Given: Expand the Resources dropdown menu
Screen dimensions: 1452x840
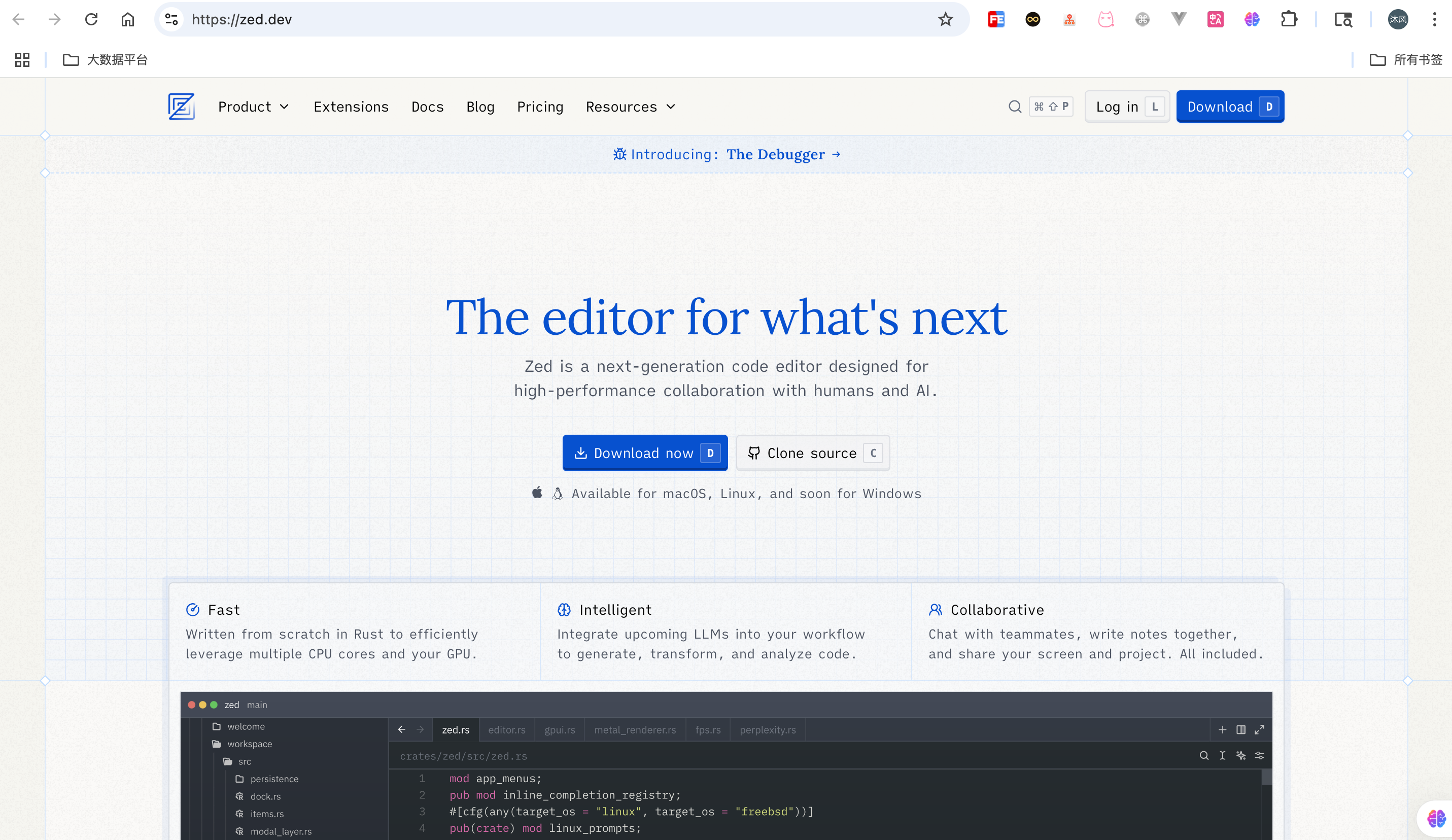Looking at the screenshot, I should click(630, 107).
